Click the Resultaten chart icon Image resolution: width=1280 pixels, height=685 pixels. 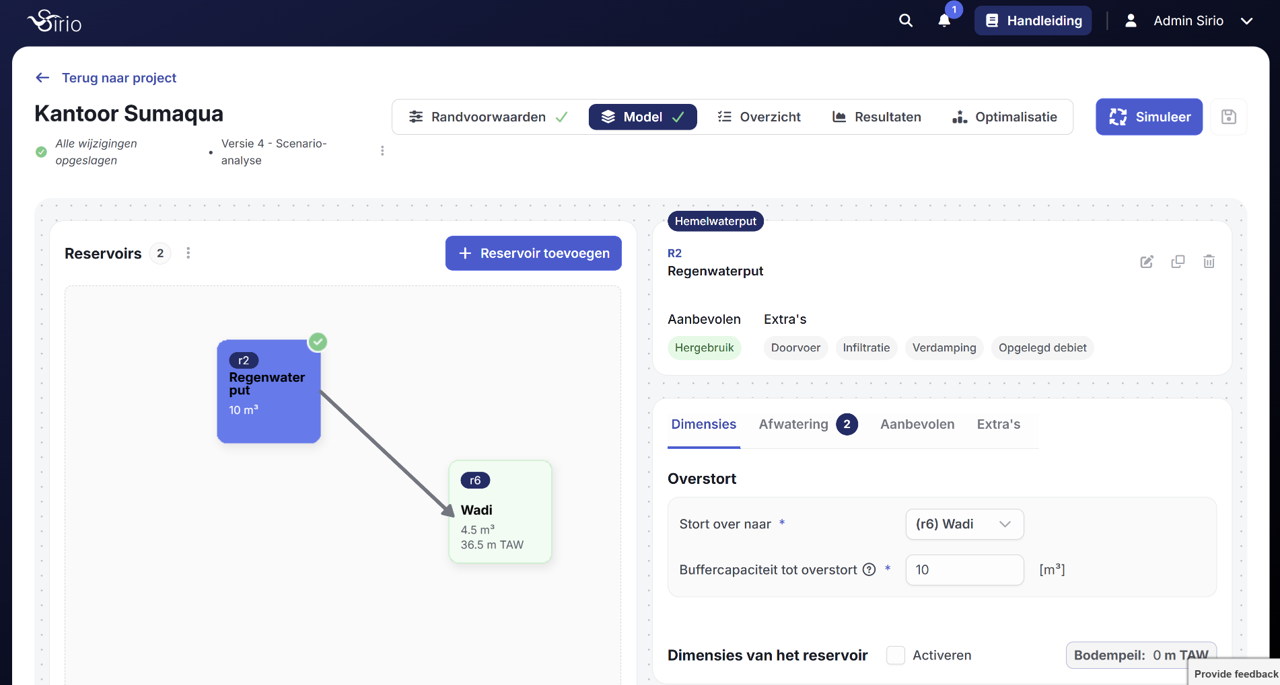(839, 117)
